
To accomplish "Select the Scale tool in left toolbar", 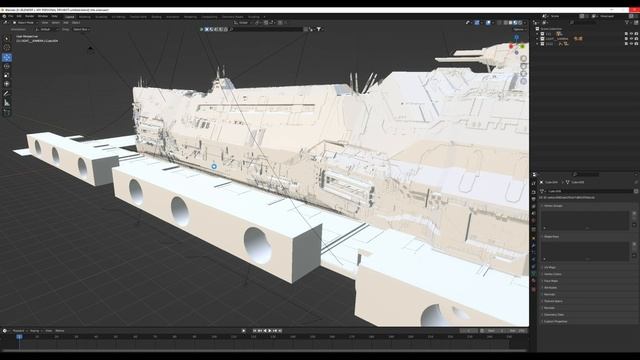I will (x=7, y=75).
